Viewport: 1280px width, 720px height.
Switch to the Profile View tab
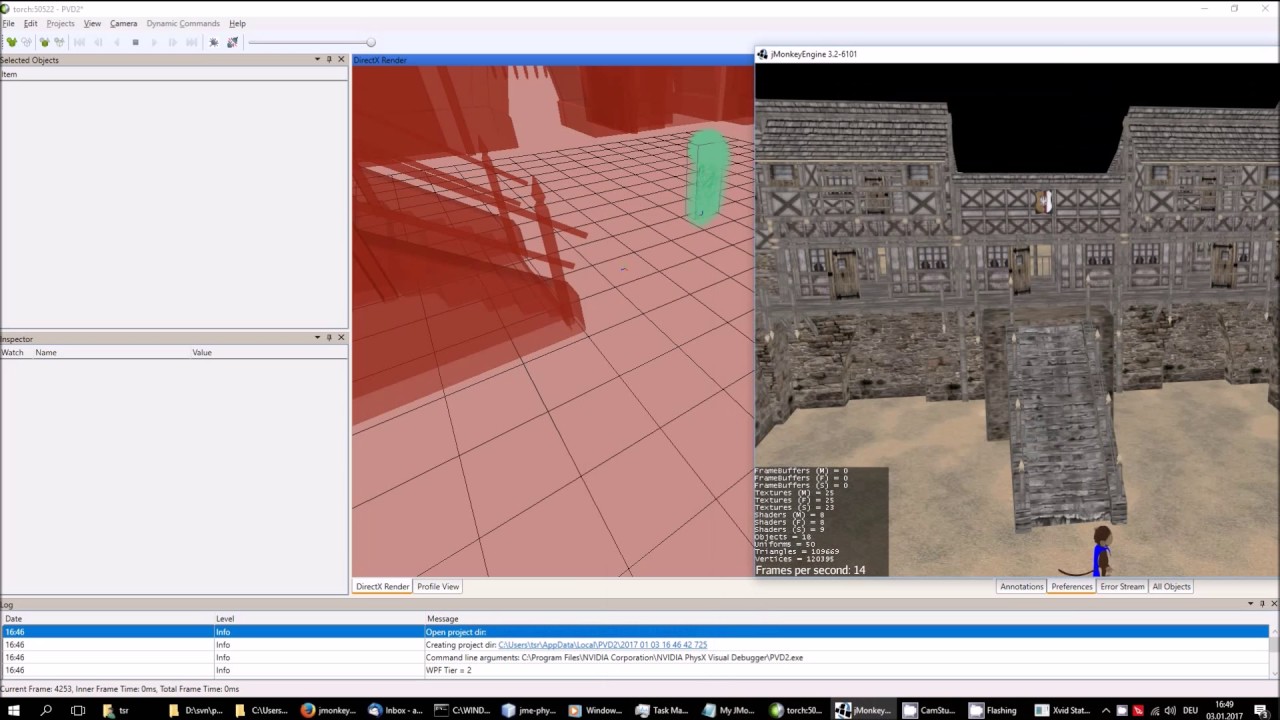pyautogui.click(x=438, y=587)
